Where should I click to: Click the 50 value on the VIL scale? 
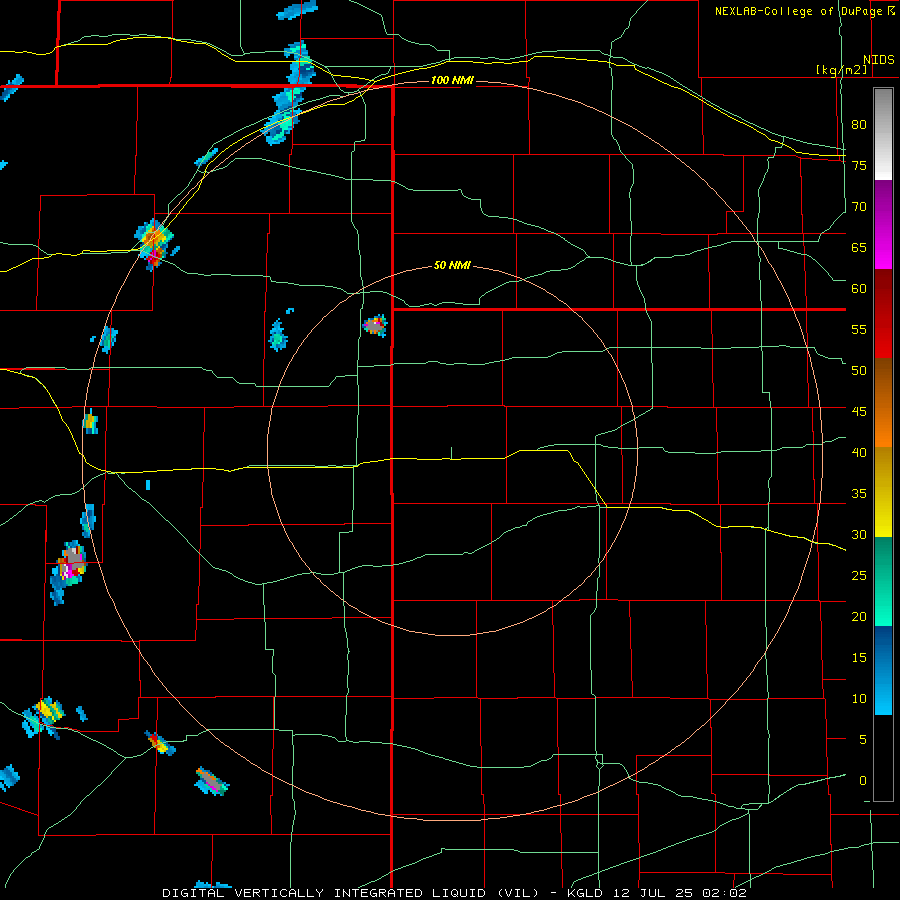[x=859, y=371]
